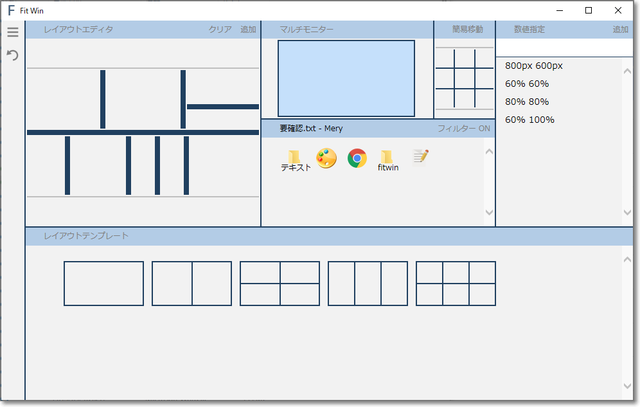Image resolution: width=640 pixels, height=407 pixels.
Task: Click 追加 in the 数値指定 panel header
Action: click(621, 30)
